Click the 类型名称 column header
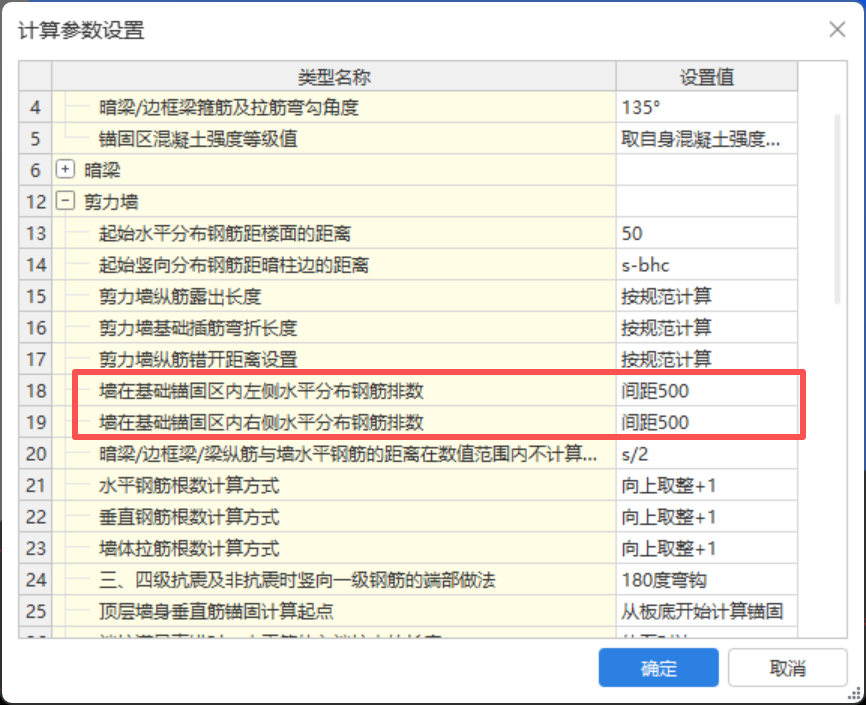The width and height of the screenshot is (866, 705). click(334, 76)
